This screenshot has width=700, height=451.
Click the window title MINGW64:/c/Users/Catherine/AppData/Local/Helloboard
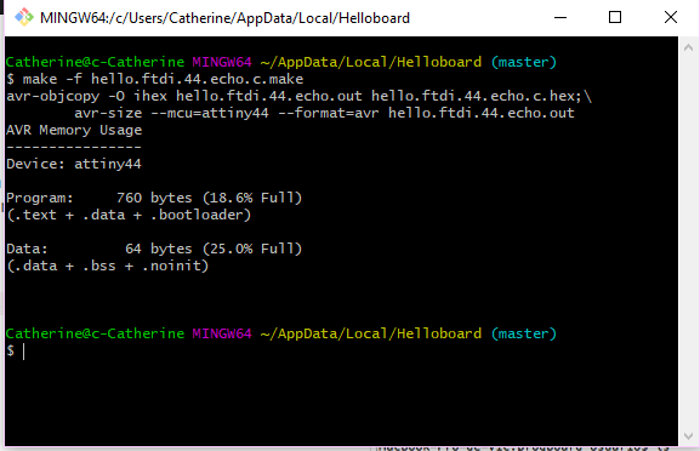[x=225, y=18]
